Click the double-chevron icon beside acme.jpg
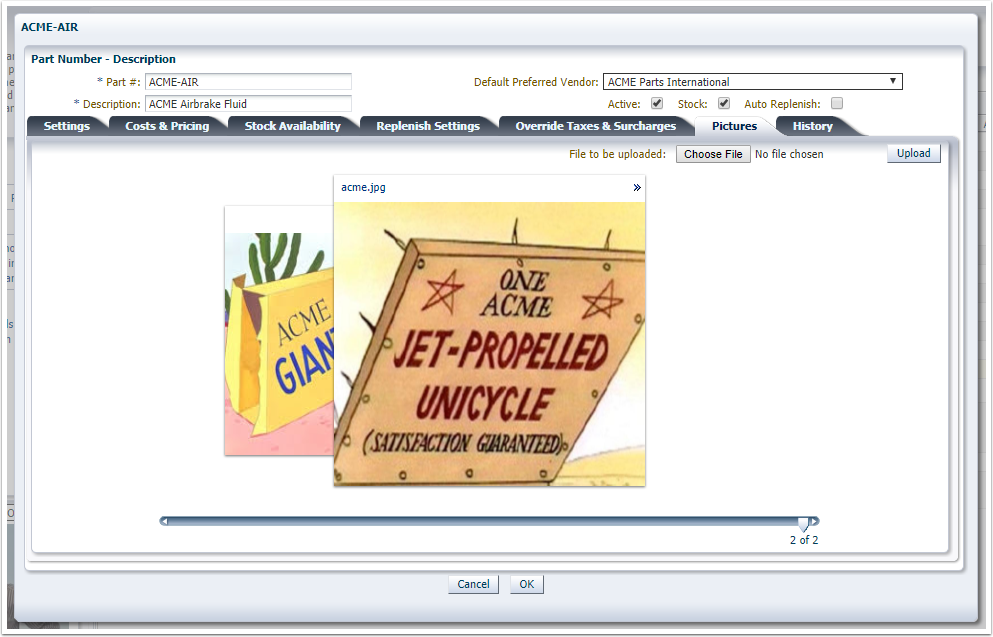The height and width of the screenshot is (637, 993). point(636,187)
